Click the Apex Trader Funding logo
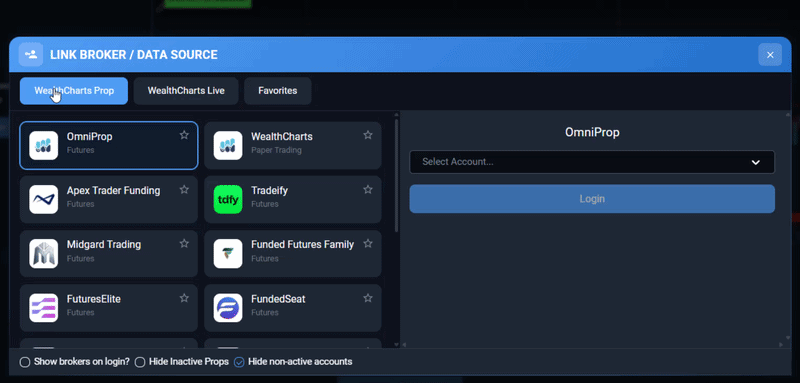This screenshot has width=800, height=383. tap(43, 199)
